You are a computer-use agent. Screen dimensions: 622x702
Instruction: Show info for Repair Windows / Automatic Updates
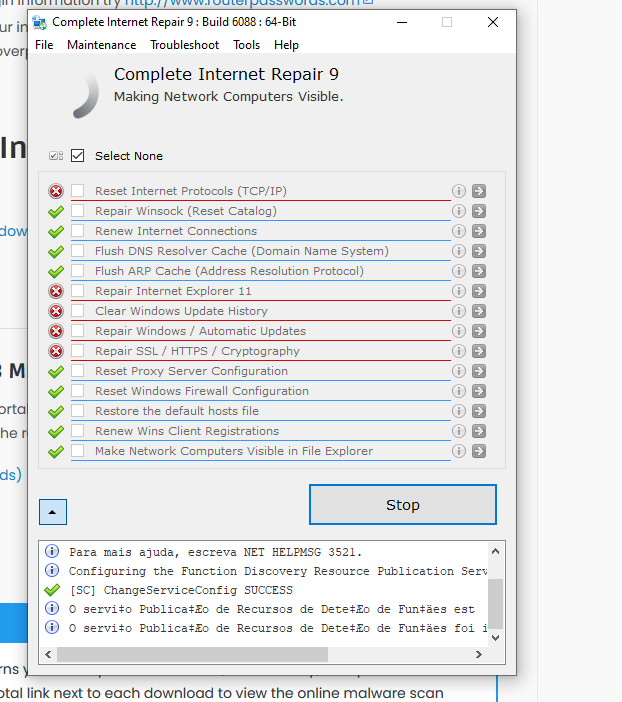click(x=459, y=331)
